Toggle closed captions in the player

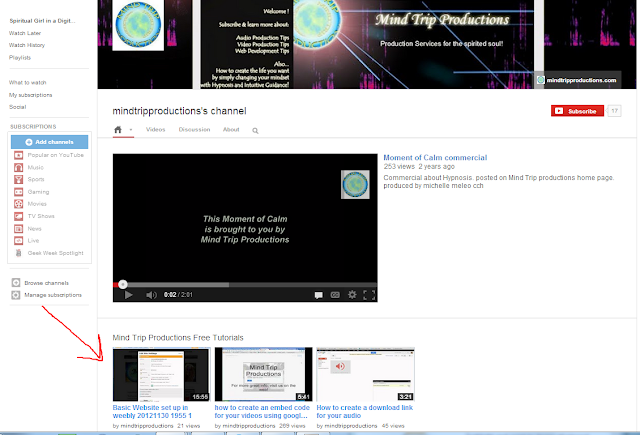click(335, 295)
